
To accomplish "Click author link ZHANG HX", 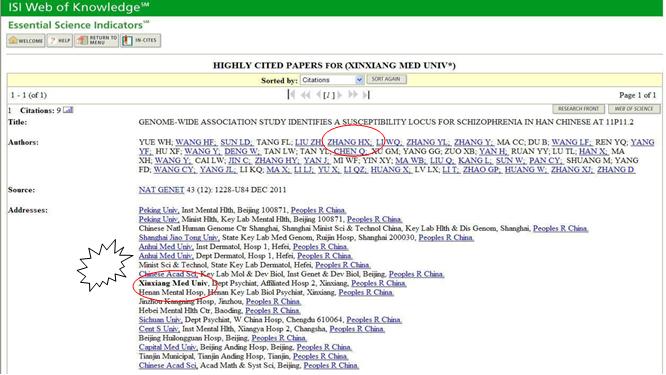I will (350, 142).
